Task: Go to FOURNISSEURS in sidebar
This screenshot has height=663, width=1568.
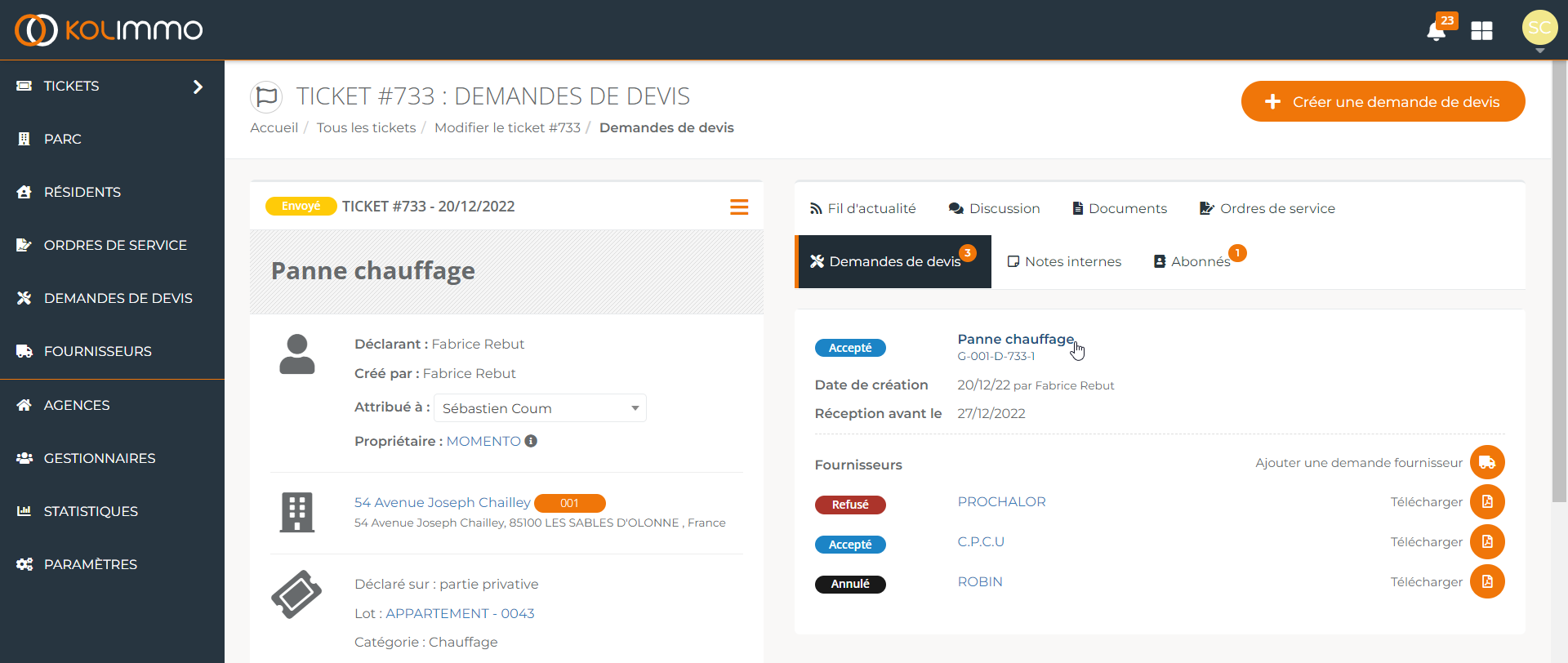Action: [x=97, y=351]
